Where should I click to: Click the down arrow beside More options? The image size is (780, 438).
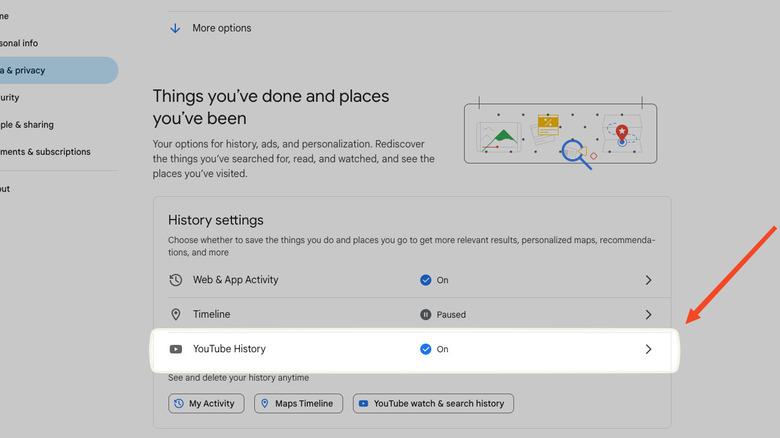click(175, 28)
